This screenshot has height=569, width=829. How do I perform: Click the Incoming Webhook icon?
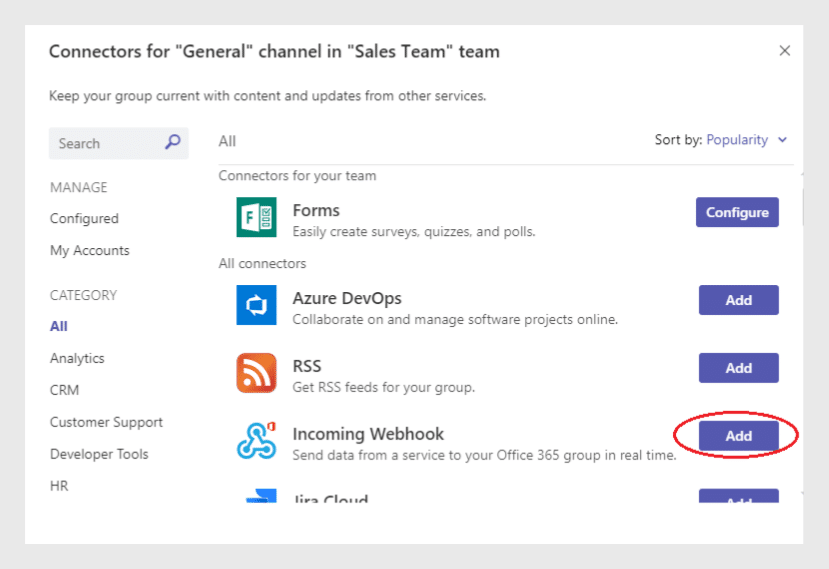point(256,440)
